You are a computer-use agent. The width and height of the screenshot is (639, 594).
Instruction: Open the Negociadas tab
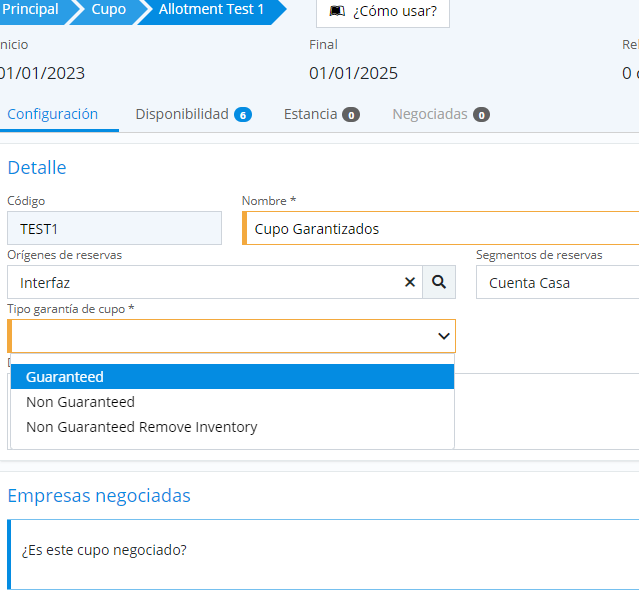tap(430, 114)
